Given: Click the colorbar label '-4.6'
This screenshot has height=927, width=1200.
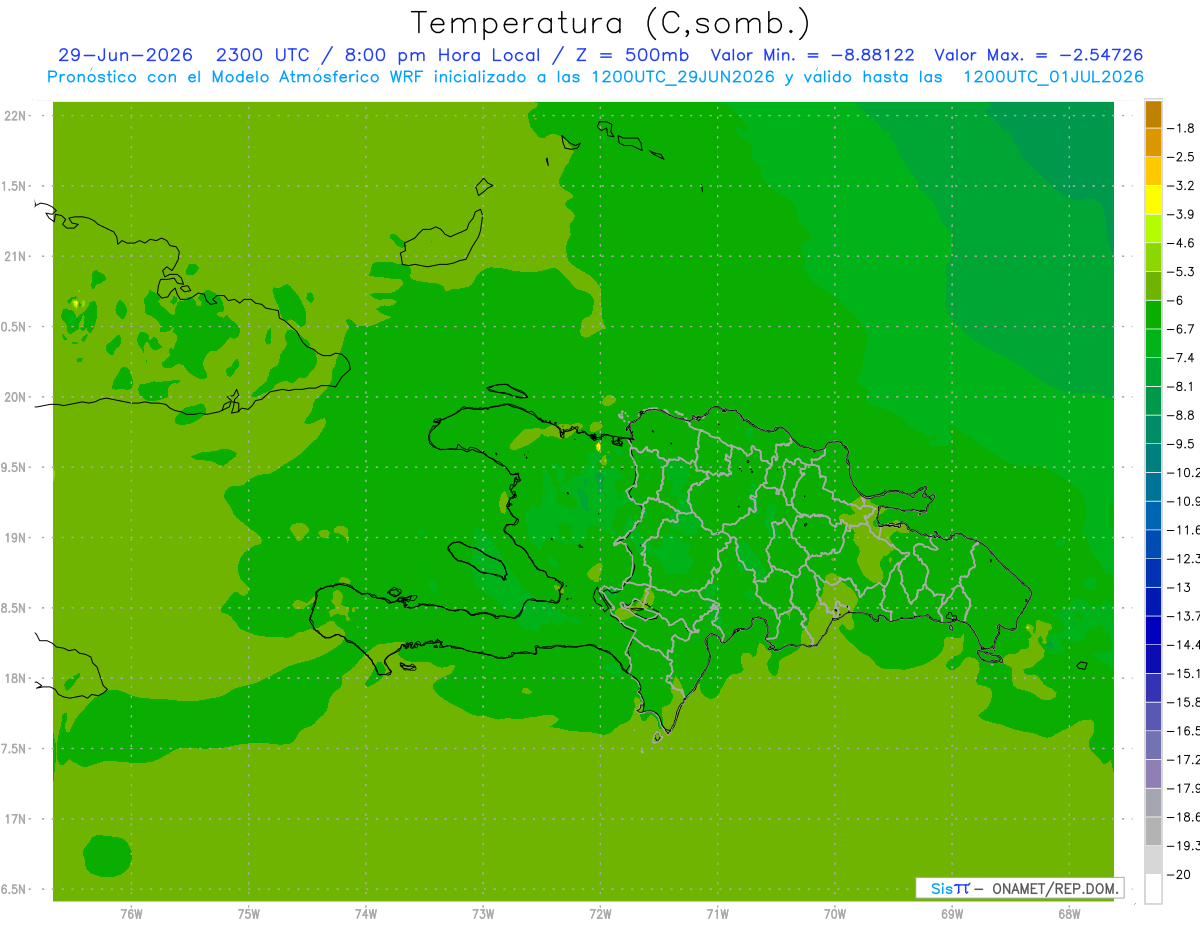Looking at the screenshot, I should point(1180,243).
